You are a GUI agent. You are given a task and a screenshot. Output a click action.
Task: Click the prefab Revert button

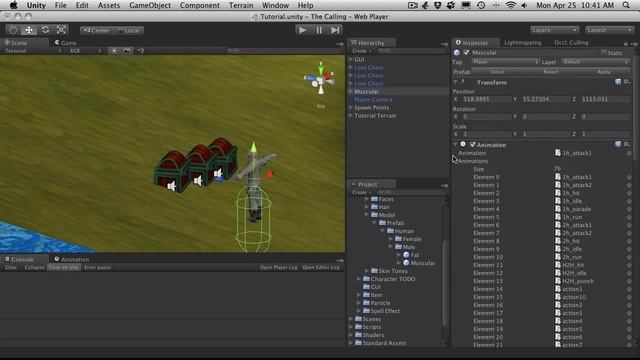(x=551, y=72)
